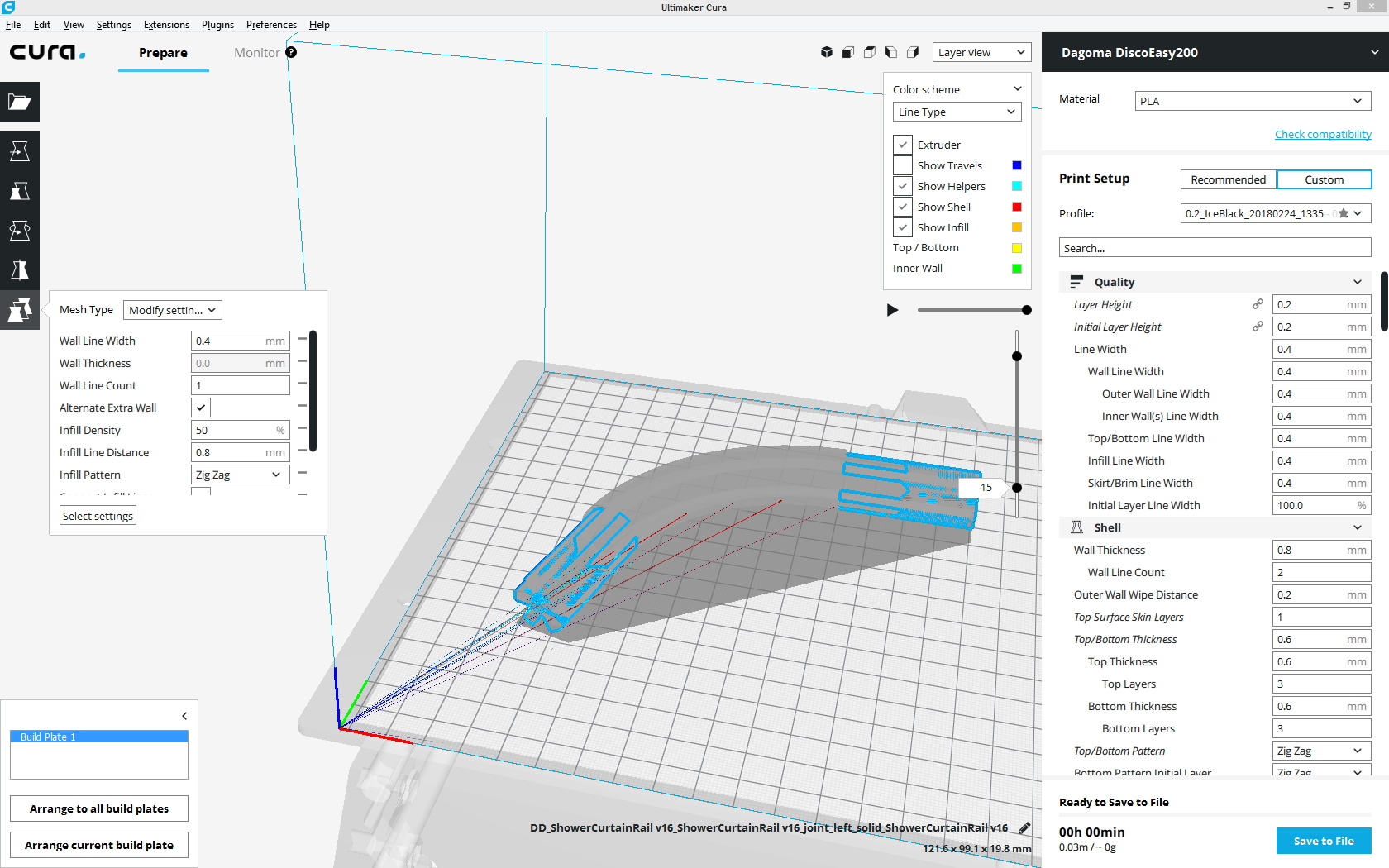Select the Mirror tool
This screenshot has height=868, width=1389.
[x=20, y=270]
